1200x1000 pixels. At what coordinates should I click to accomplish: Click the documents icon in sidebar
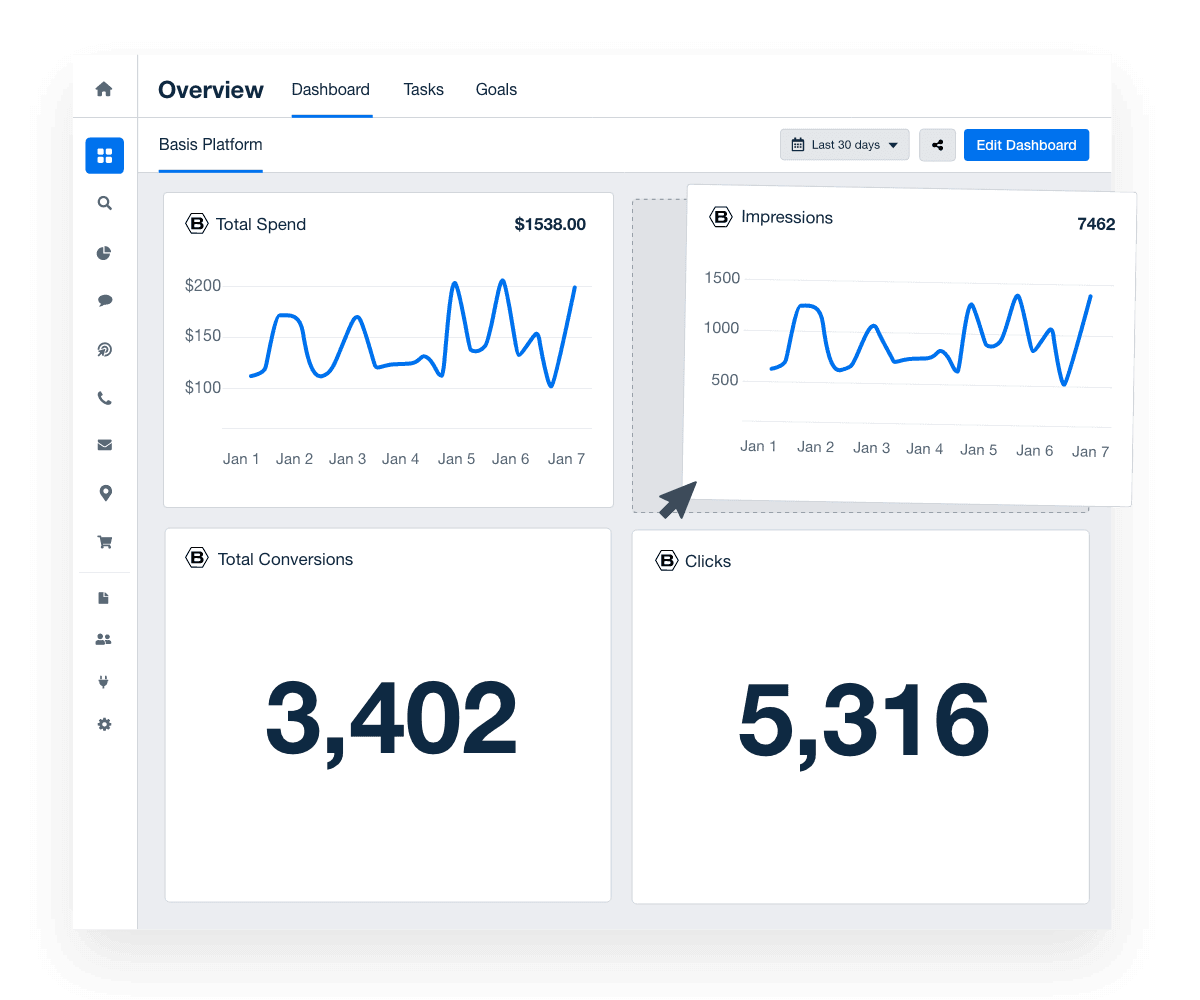tap(104, 597)
